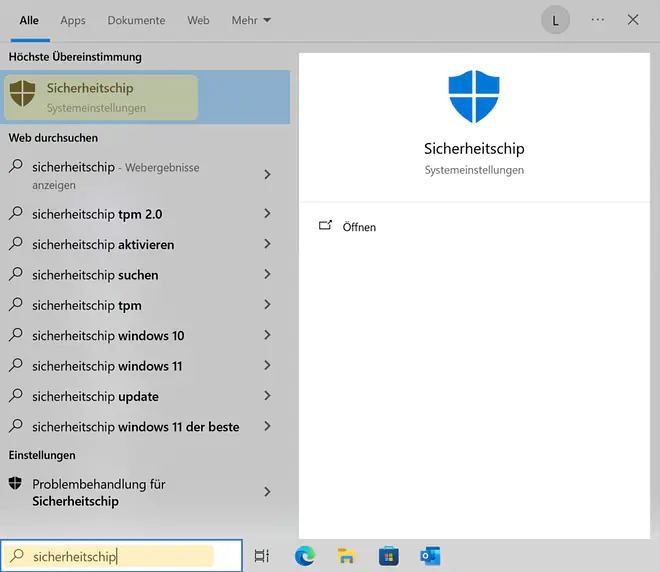Expand arrow for 'Webergebnisse anzeigen' result
Screen dimensions: 660x572
click(x=267, y=174)
